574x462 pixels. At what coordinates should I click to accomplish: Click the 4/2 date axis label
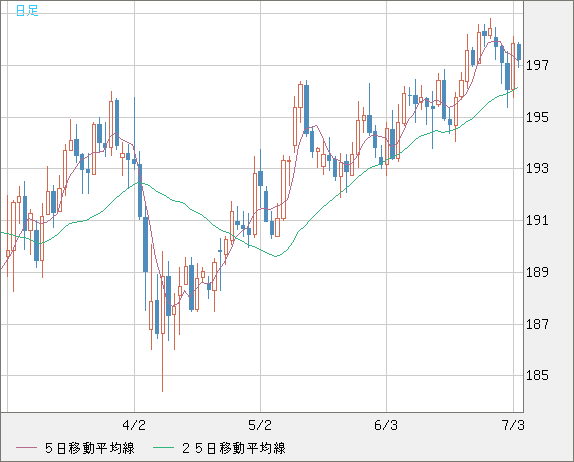point(134,425)
